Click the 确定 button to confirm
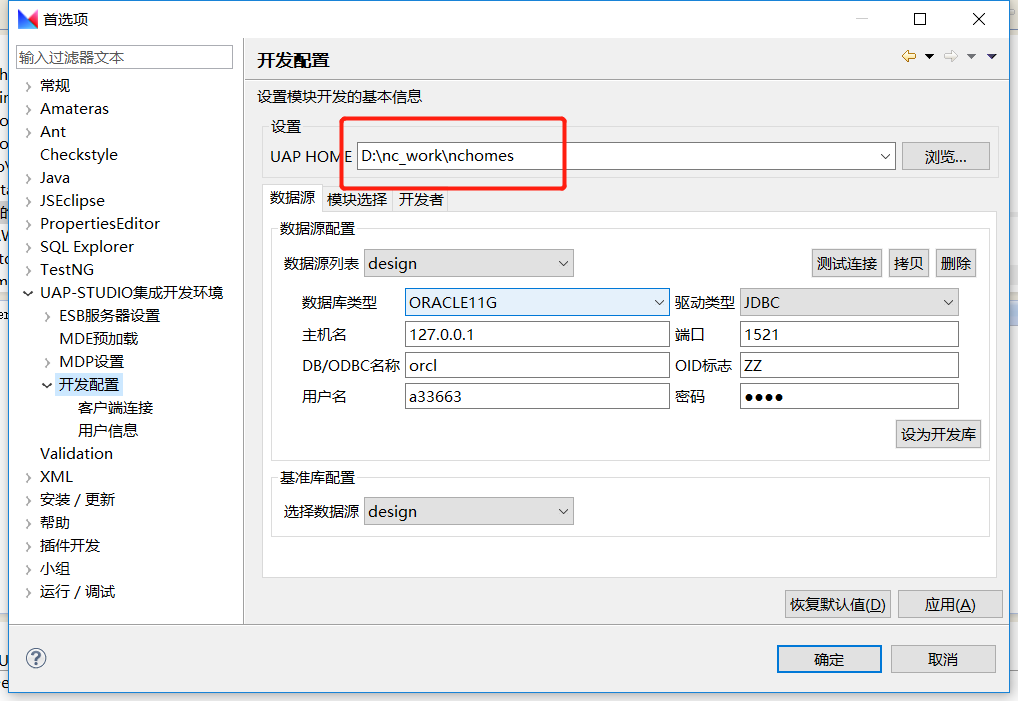 [829, 658]
